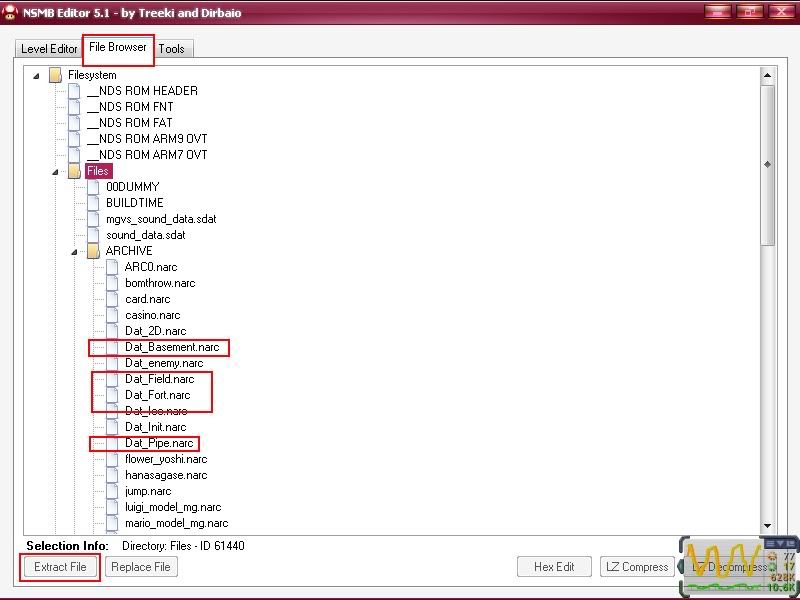Image resolution: width=800 pixels, height=600 pixels.
Task: Click the file icon beside casino.narc
Action: (112, 315)
